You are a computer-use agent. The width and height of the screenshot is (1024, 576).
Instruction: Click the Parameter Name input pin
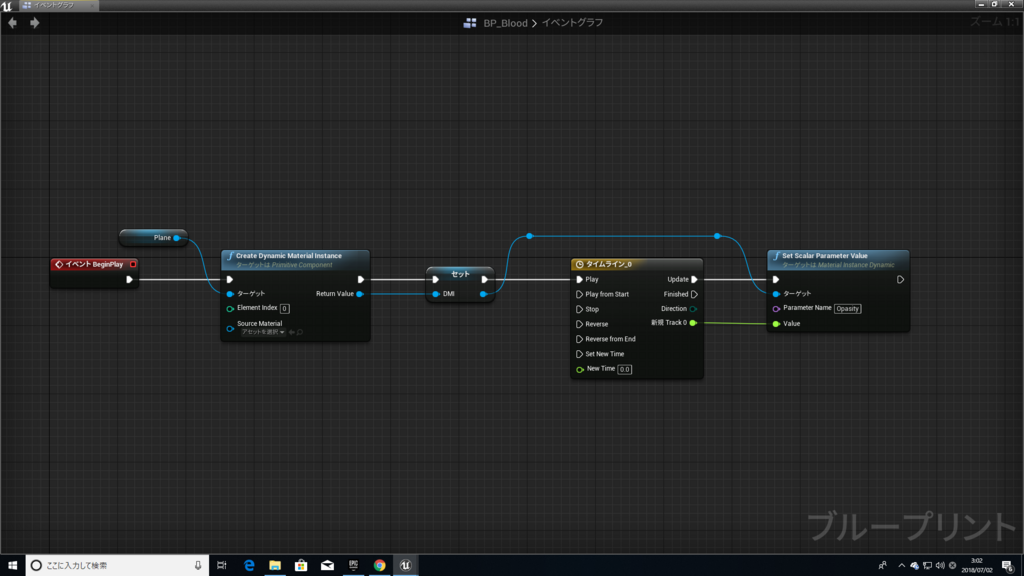pos(776,308)
